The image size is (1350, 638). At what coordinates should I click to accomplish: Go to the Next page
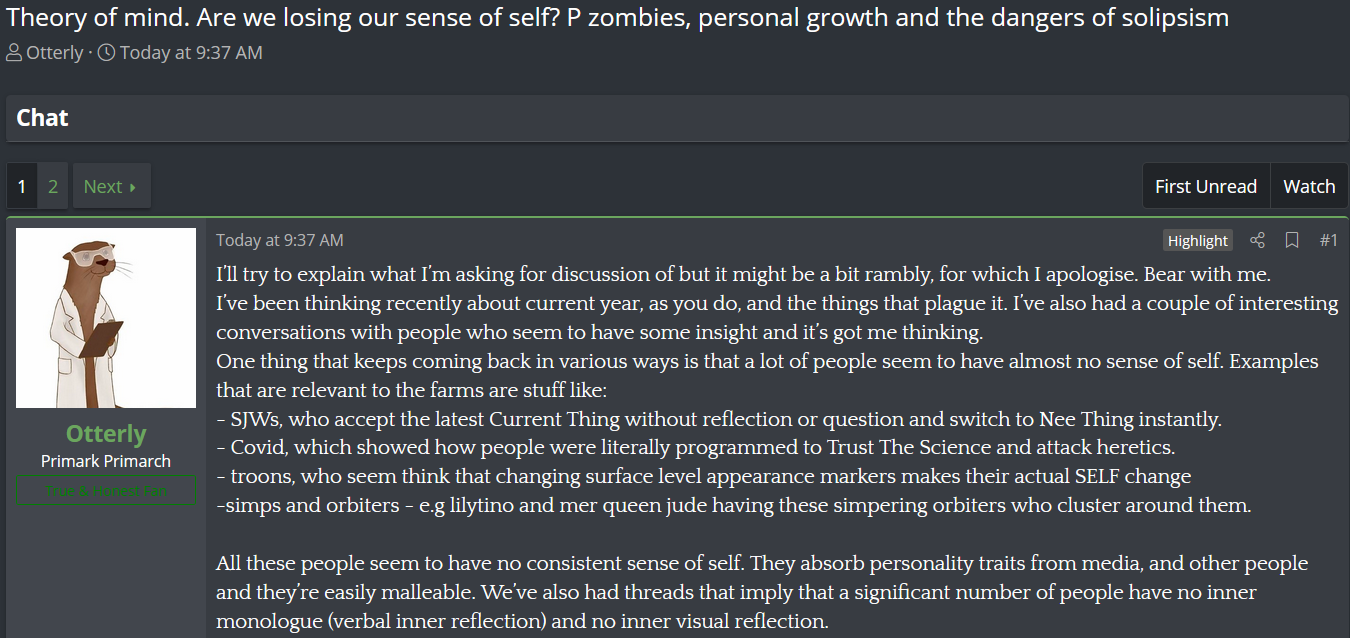110,186
